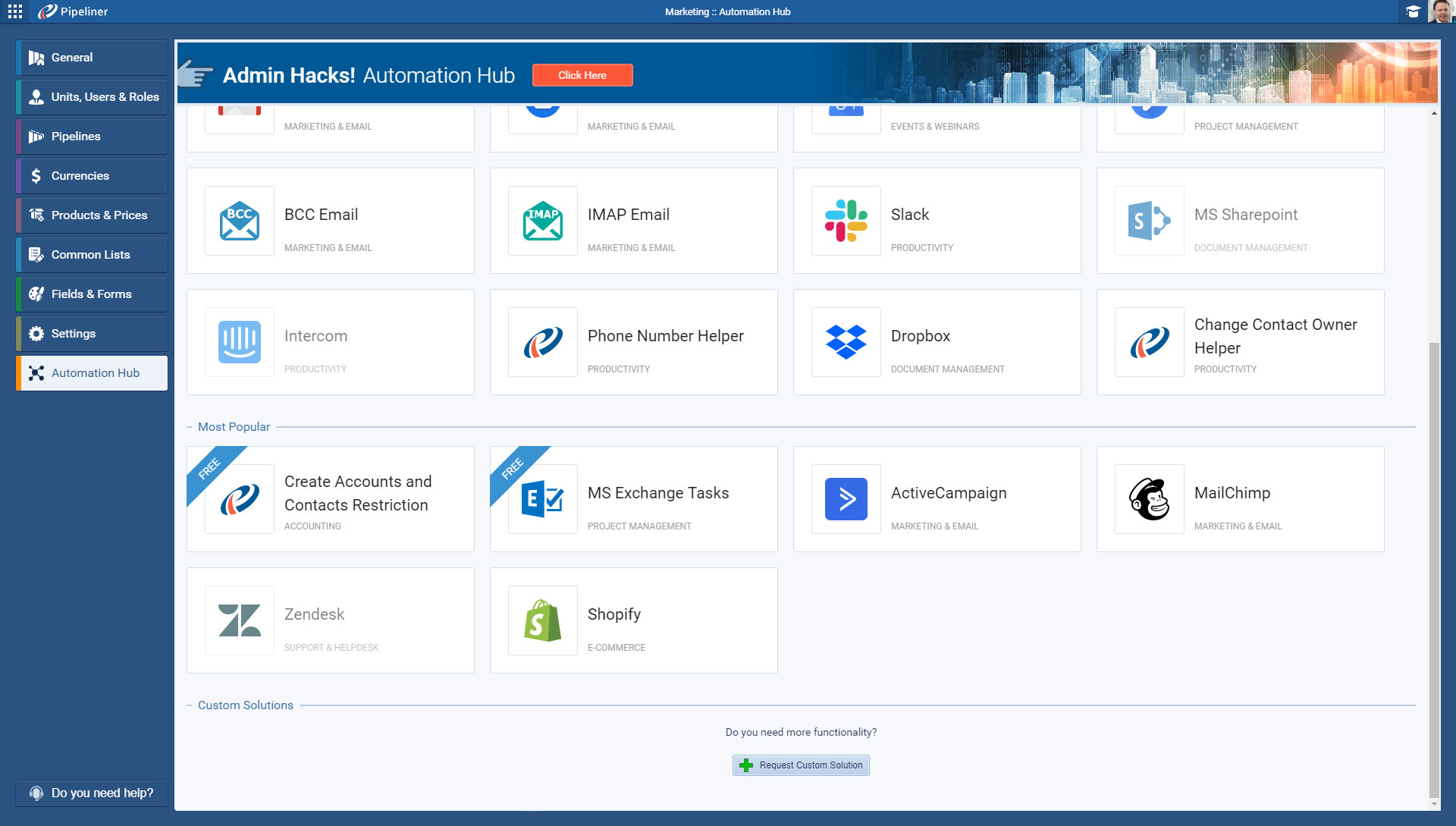Image resolution: width=1456 pixels, height=826 pixels.
Task: Open the MS Exchange Tasks icon
Action: click(542, 499)
